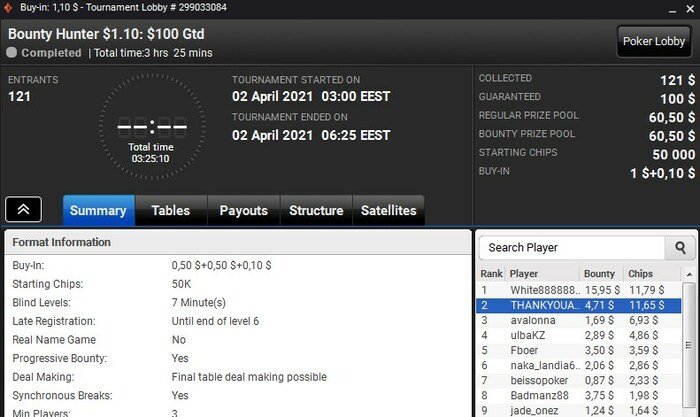700x417 pixels.
Task: Select player White888888 in ranking list
Action: (x=579, y=290)
